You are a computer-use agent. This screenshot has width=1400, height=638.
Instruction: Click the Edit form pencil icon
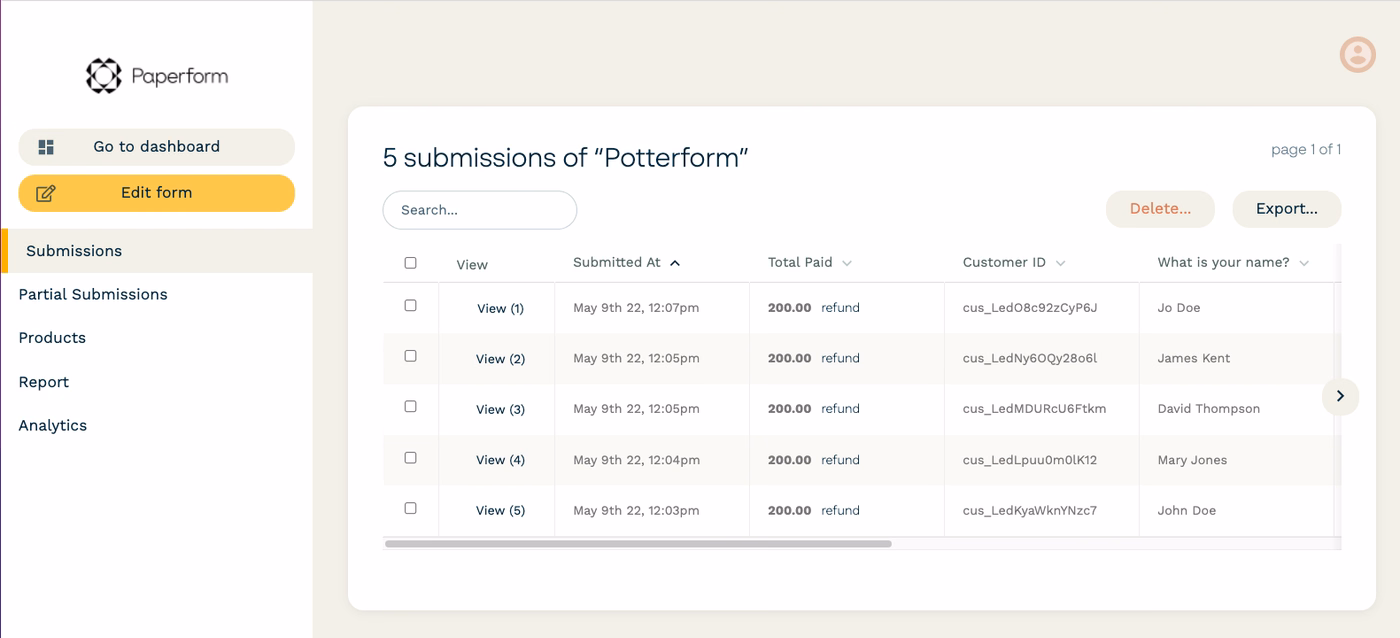[x=46, y=193]
